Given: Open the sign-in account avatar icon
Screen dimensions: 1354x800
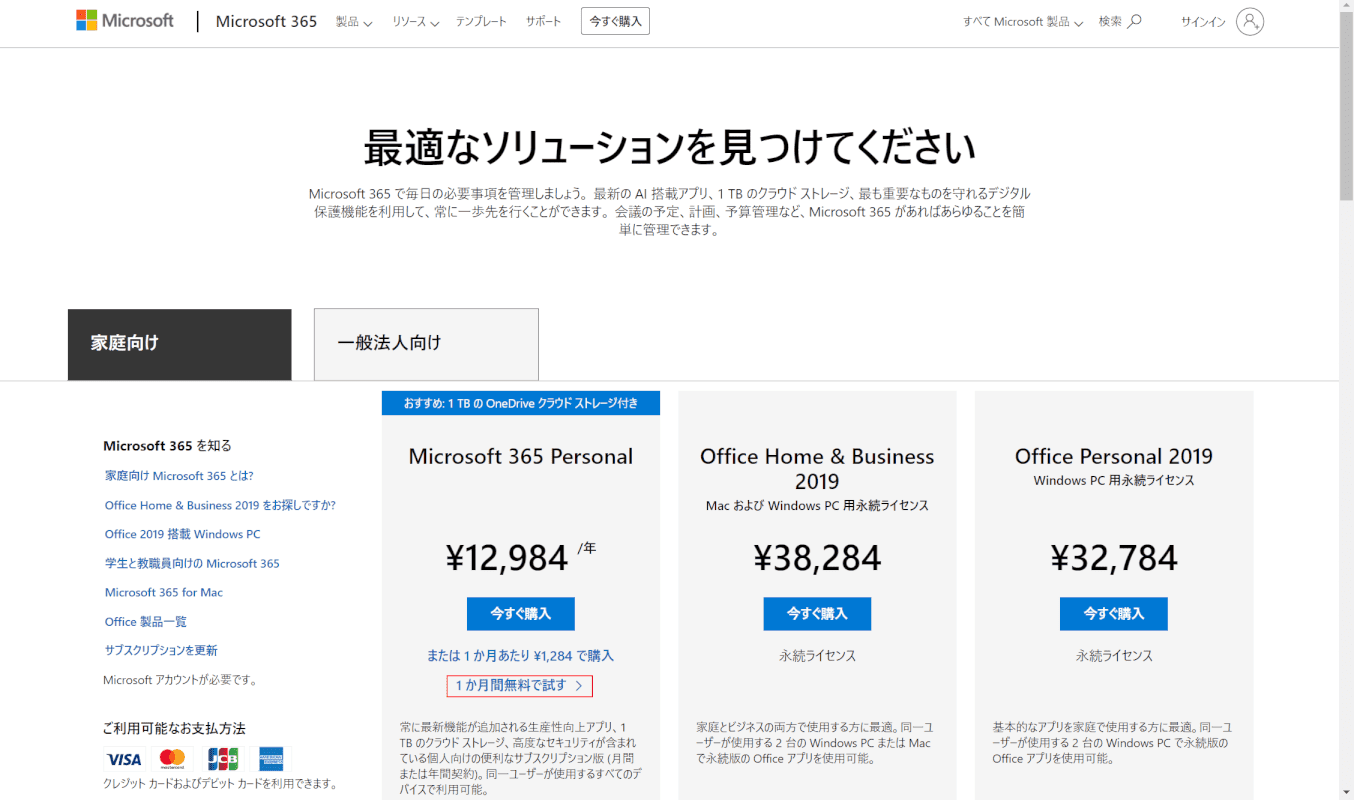Looking at the screenshot, I should pyautogui.click(x=1250, y=21).
